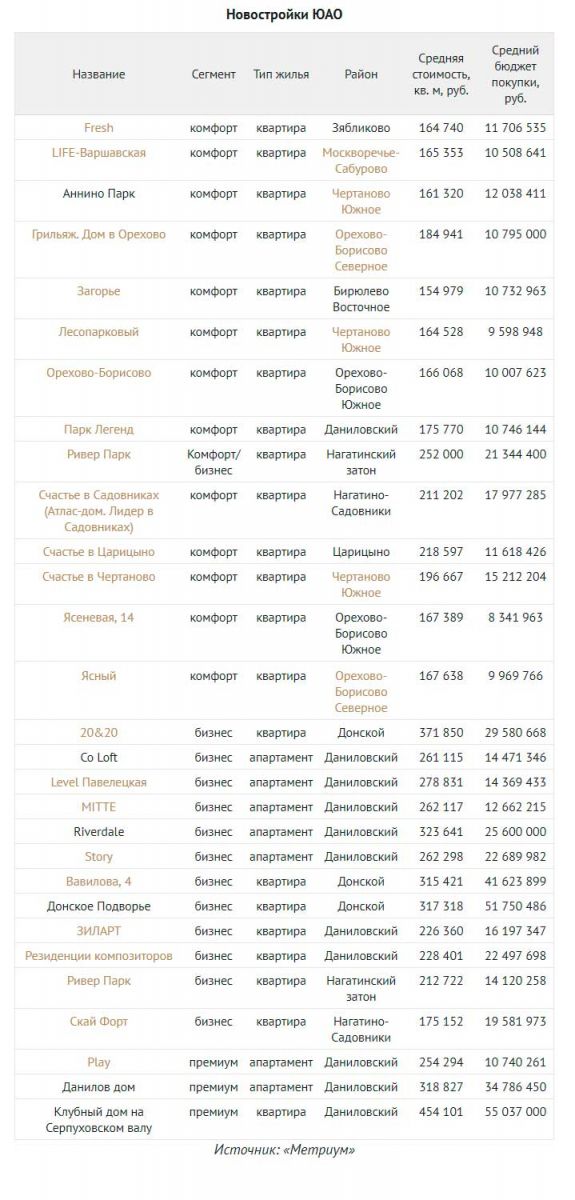Click the Level Павелецкая link
The height and width of the screenshot is (1200, 575).
(x=98, y=782)
